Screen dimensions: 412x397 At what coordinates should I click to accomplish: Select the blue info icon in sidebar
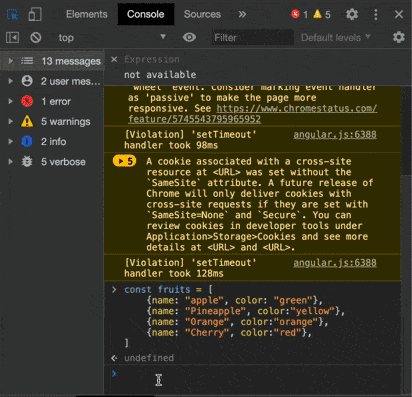[x=27, y=141]
